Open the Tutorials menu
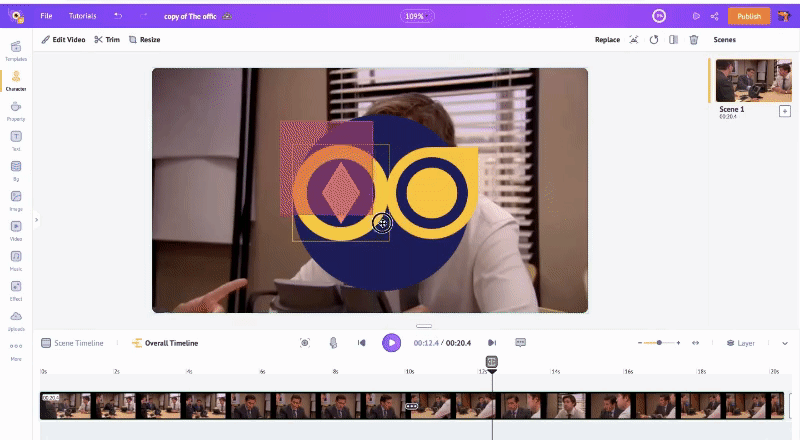Viewport: 800px width, 440px height. point(82,16)
